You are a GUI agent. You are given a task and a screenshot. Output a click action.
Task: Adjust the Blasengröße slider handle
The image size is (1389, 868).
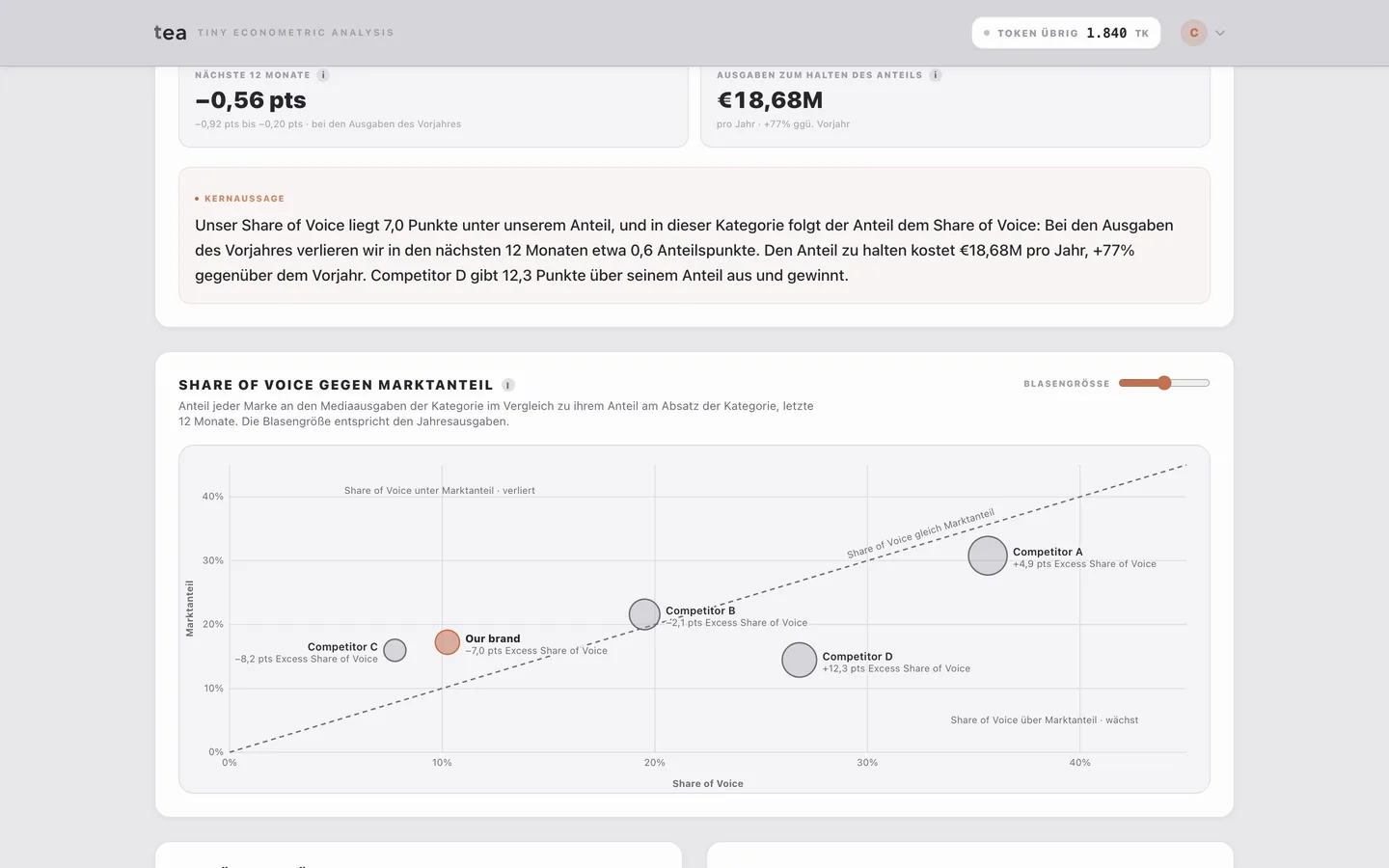tap(1164, 383)
